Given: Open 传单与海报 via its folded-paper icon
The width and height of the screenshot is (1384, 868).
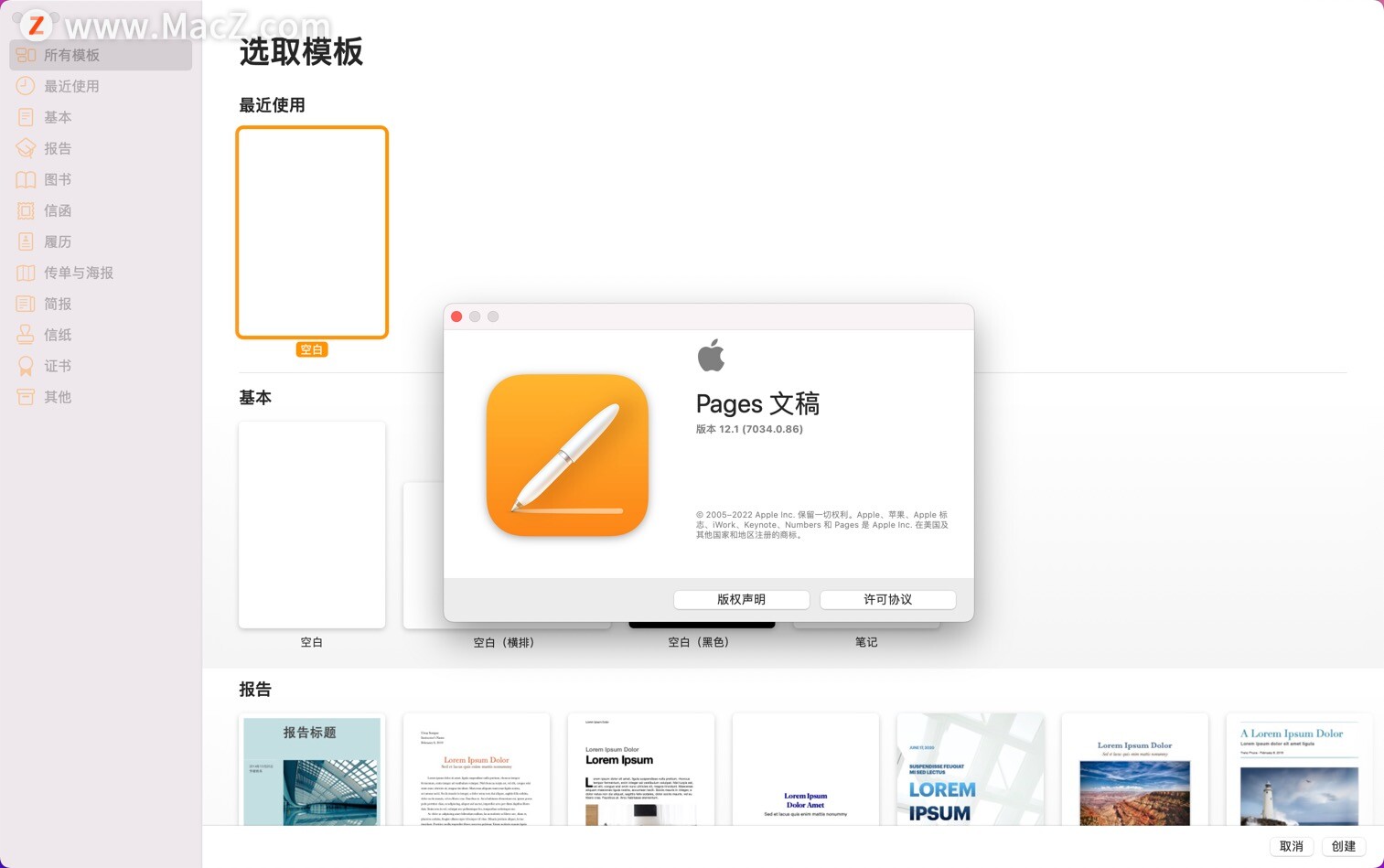Looking at the screenshot, I should [26, 273].
